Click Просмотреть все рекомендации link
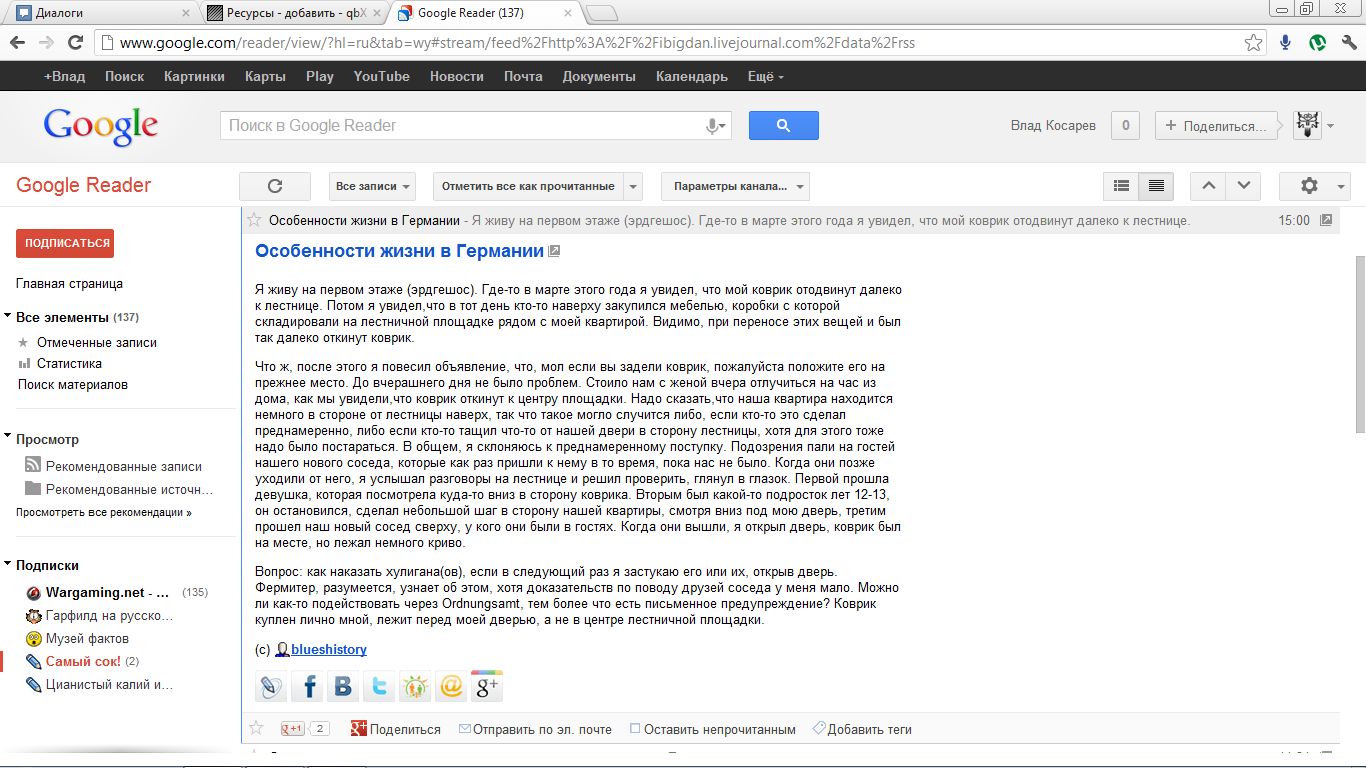This screenshot has width=1366, height=768. [104, 512]
